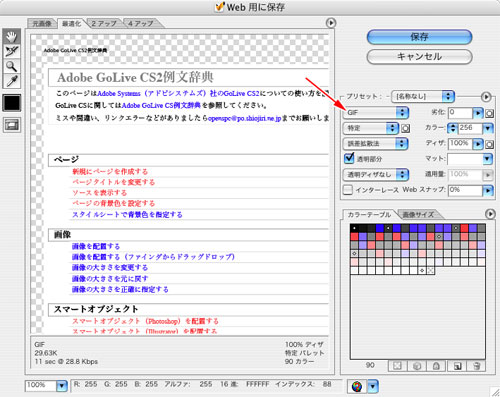This screenshot has width=500, height=397.
Task: Select the Hand tool
Action: 12,36
